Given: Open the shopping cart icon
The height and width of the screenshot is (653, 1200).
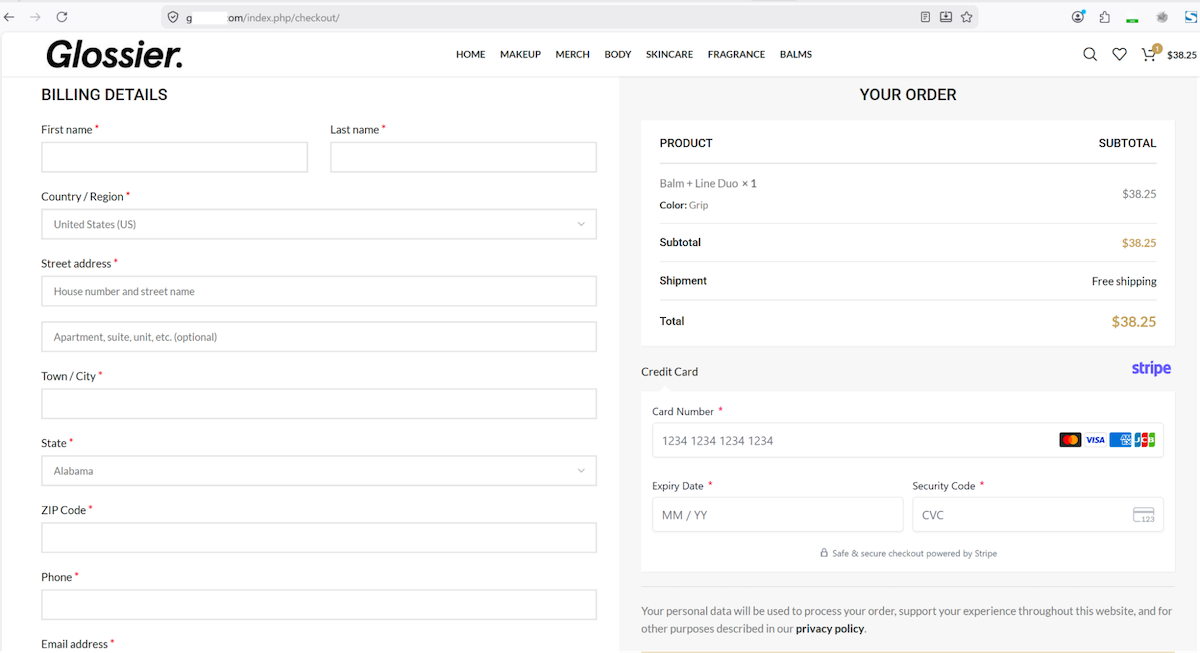Looking at the screenshot, I should (x=1150, y=53).
